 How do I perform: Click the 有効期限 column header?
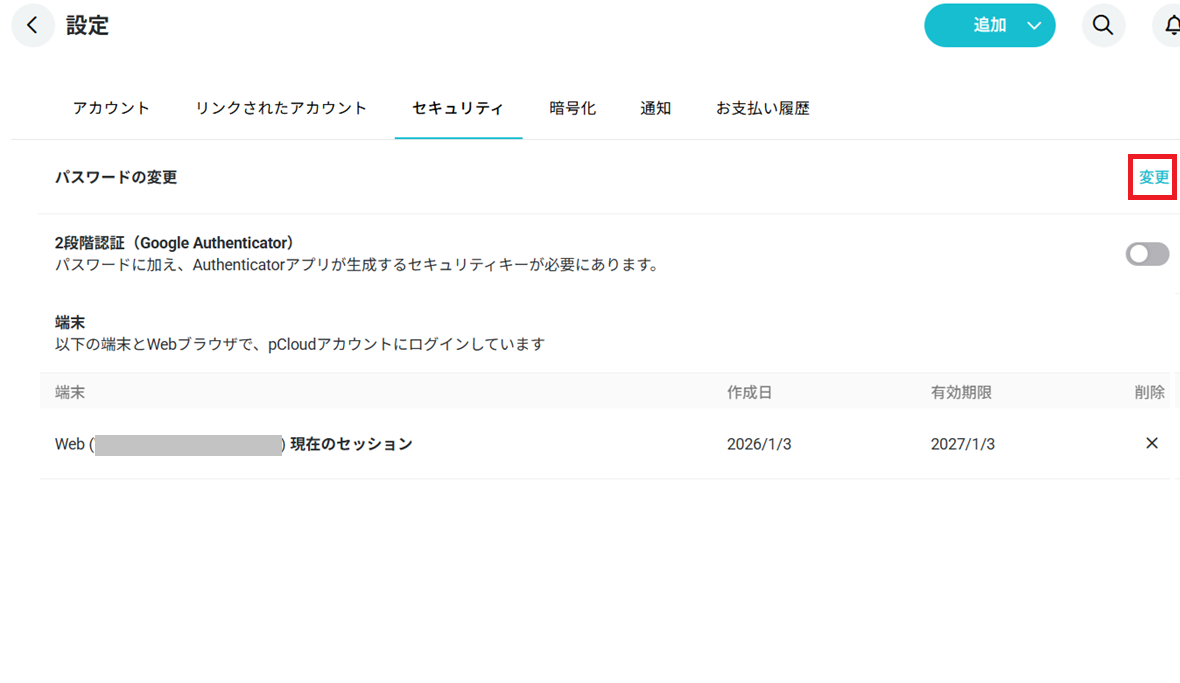click(x=961, y=392)
